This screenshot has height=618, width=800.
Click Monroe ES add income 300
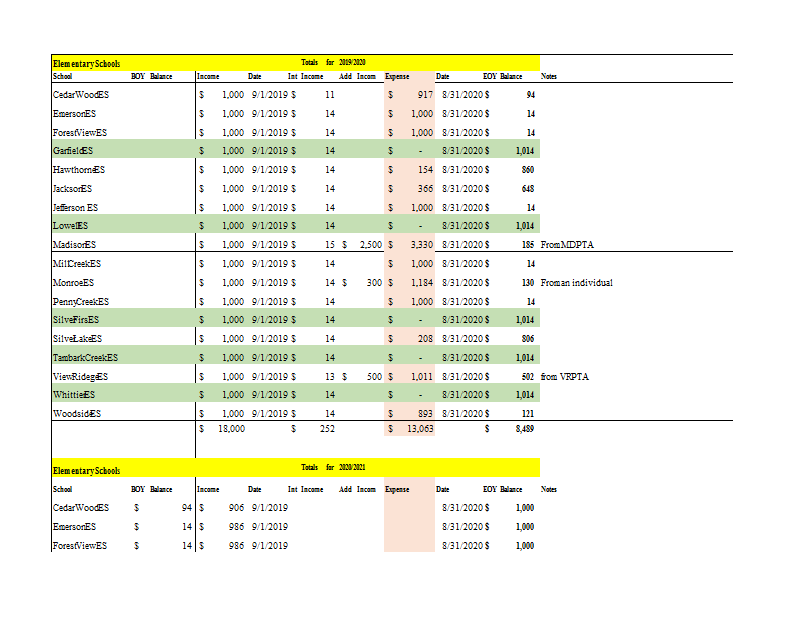pos(374,283)
